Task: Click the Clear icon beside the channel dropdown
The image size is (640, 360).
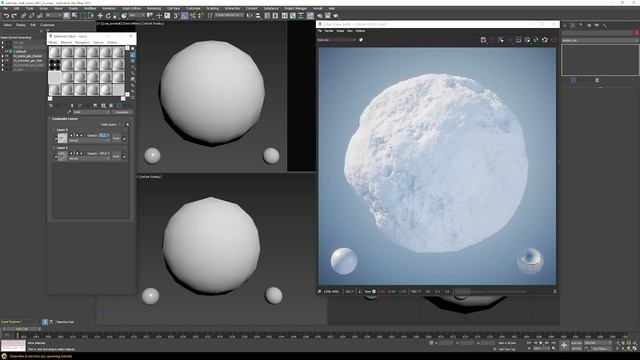Action: pyautogui.click(x=361, y=40)
